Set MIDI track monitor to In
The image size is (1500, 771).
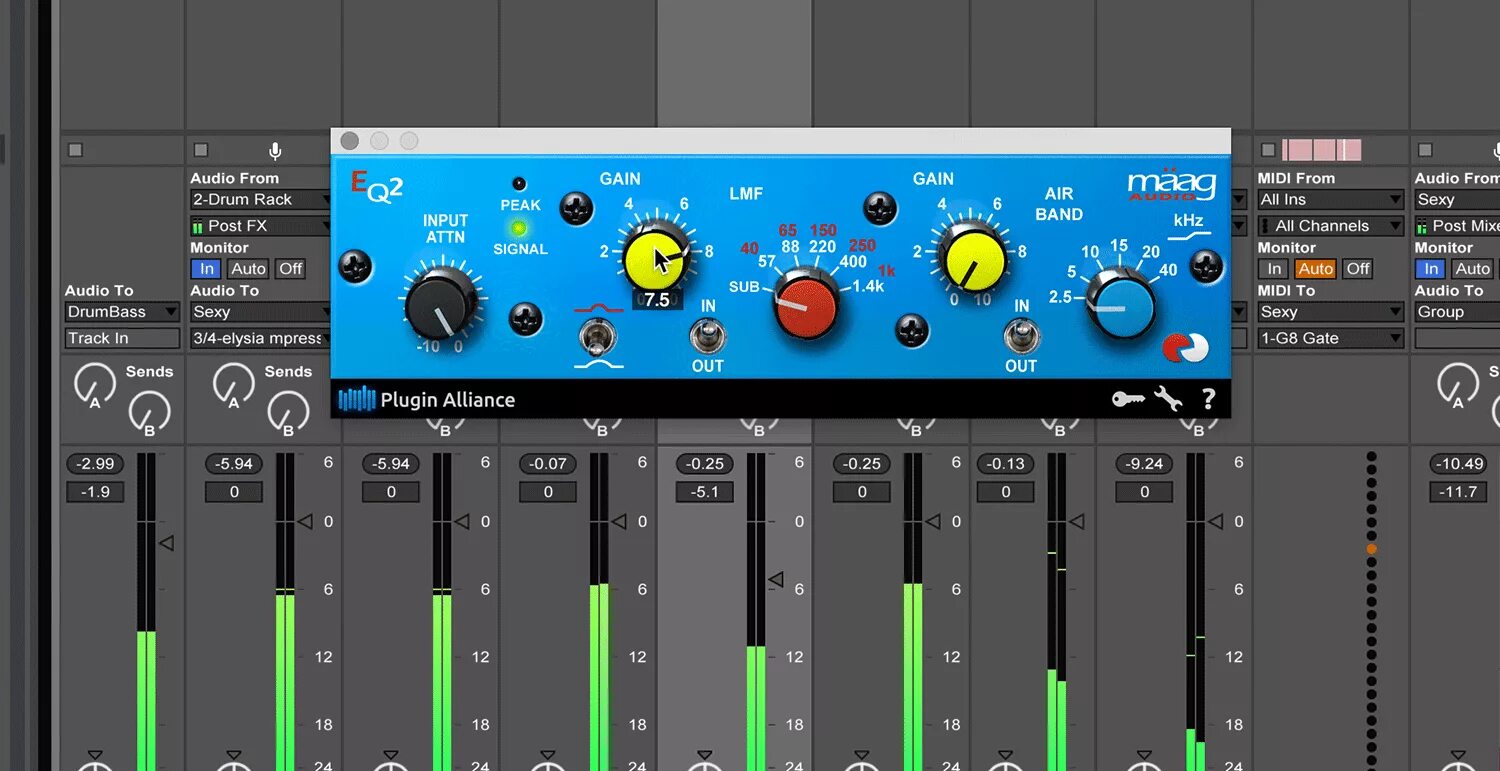1274,268
